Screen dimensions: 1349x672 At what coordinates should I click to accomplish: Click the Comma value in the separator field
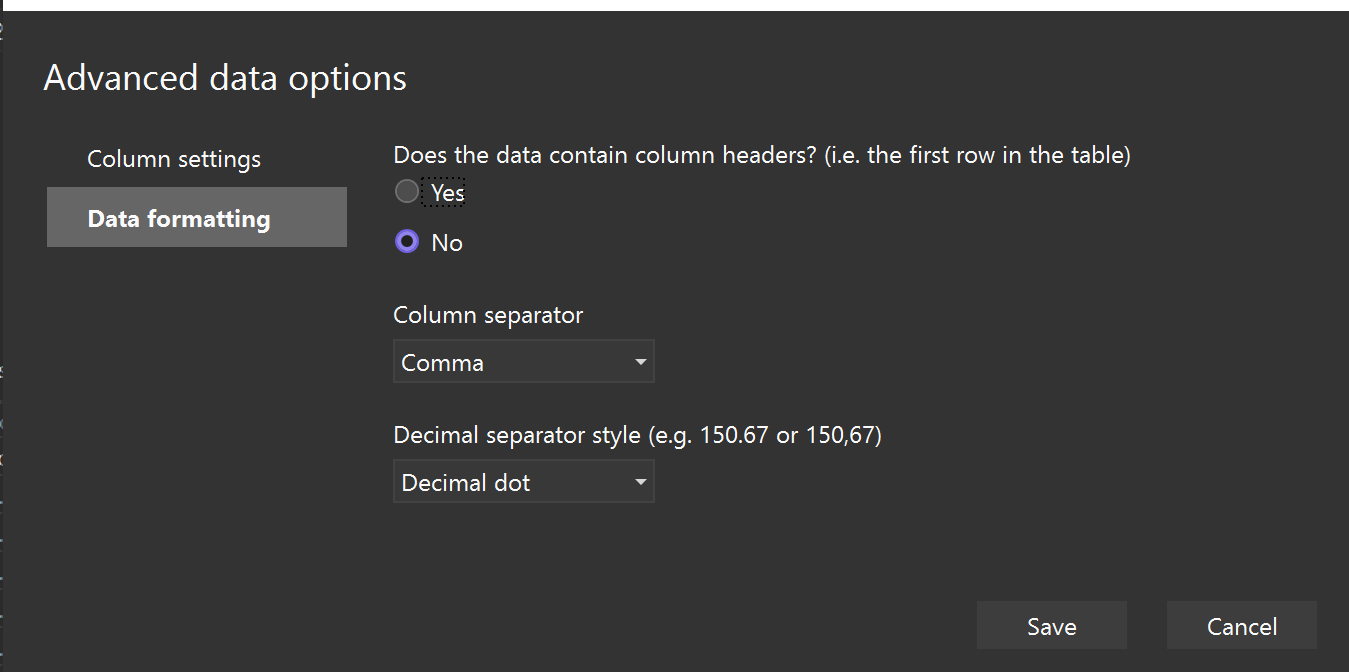pyautogui.click(x=442, y=361)
